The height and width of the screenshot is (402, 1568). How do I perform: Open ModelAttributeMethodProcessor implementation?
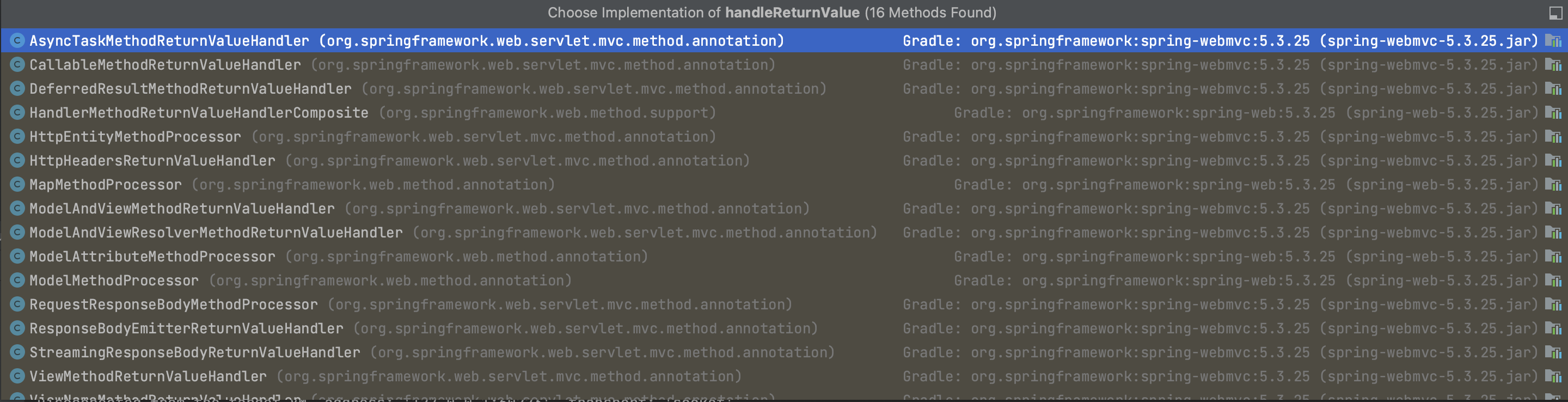pyautogui.click(x=784, y=257)
